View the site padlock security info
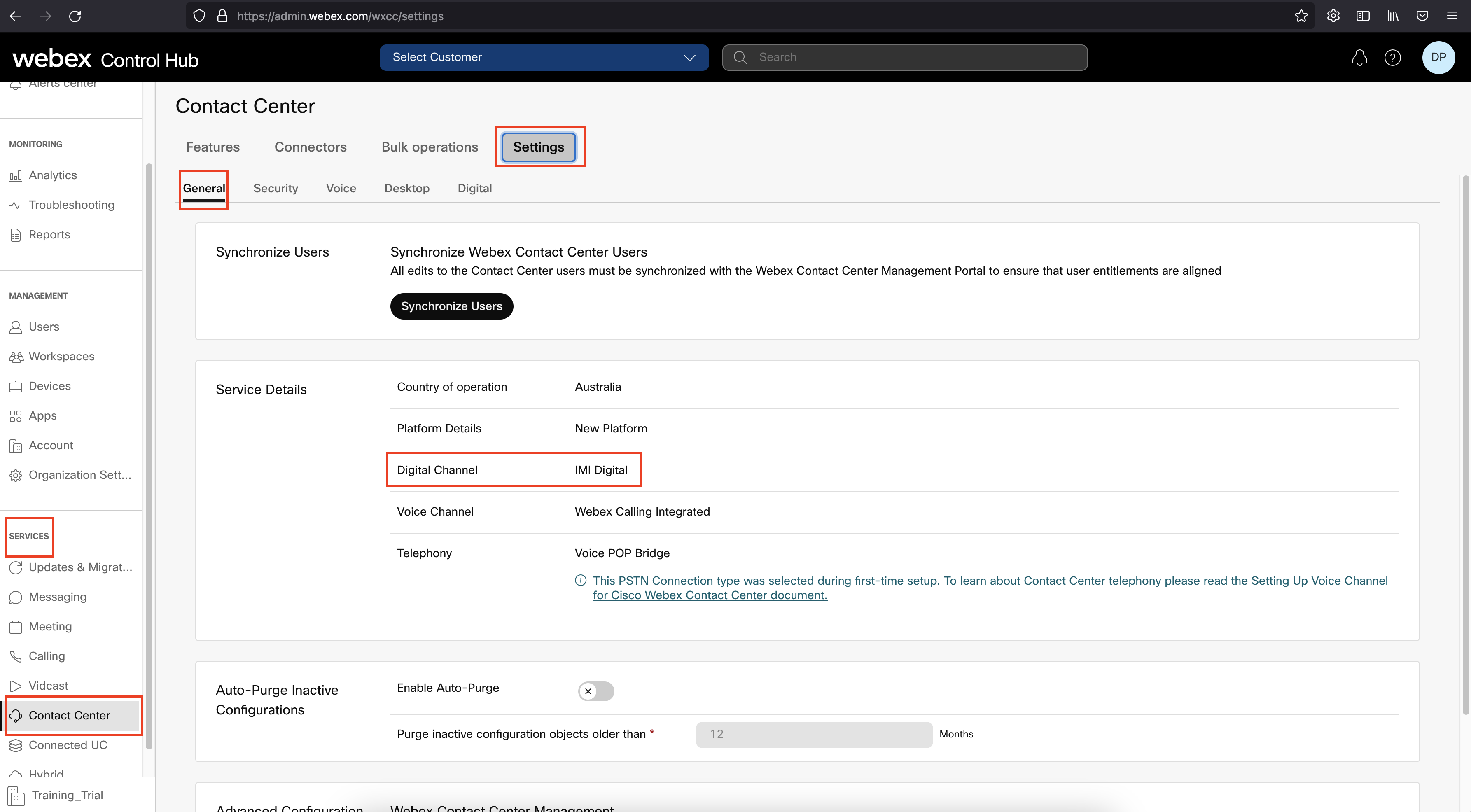The height and width of the screenshot is (812, 1471). coord(222,16)
